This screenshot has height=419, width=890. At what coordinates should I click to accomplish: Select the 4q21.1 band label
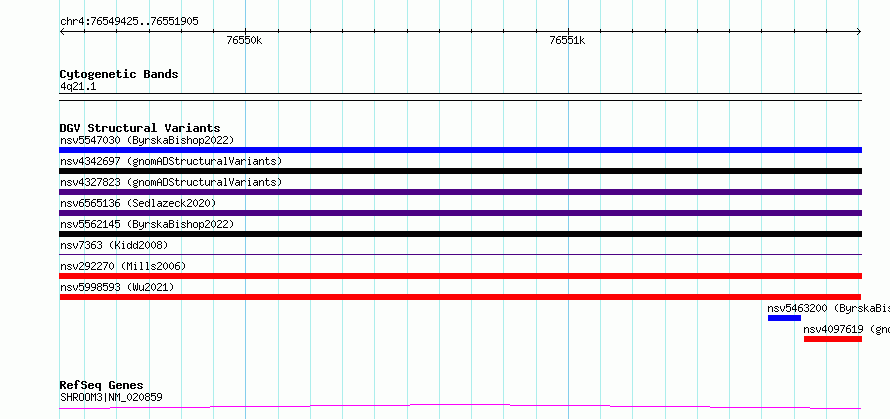[x=78, y=86]
